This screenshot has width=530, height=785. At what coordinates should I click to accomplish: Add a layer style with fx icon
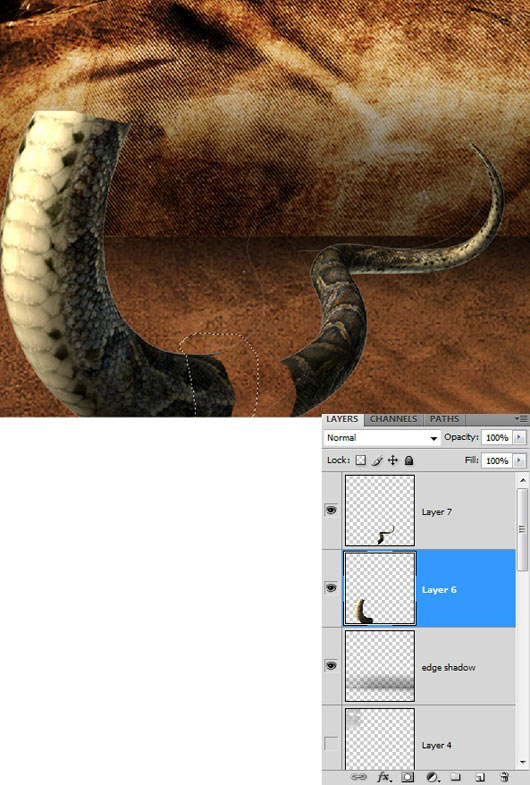coord(383,777)
